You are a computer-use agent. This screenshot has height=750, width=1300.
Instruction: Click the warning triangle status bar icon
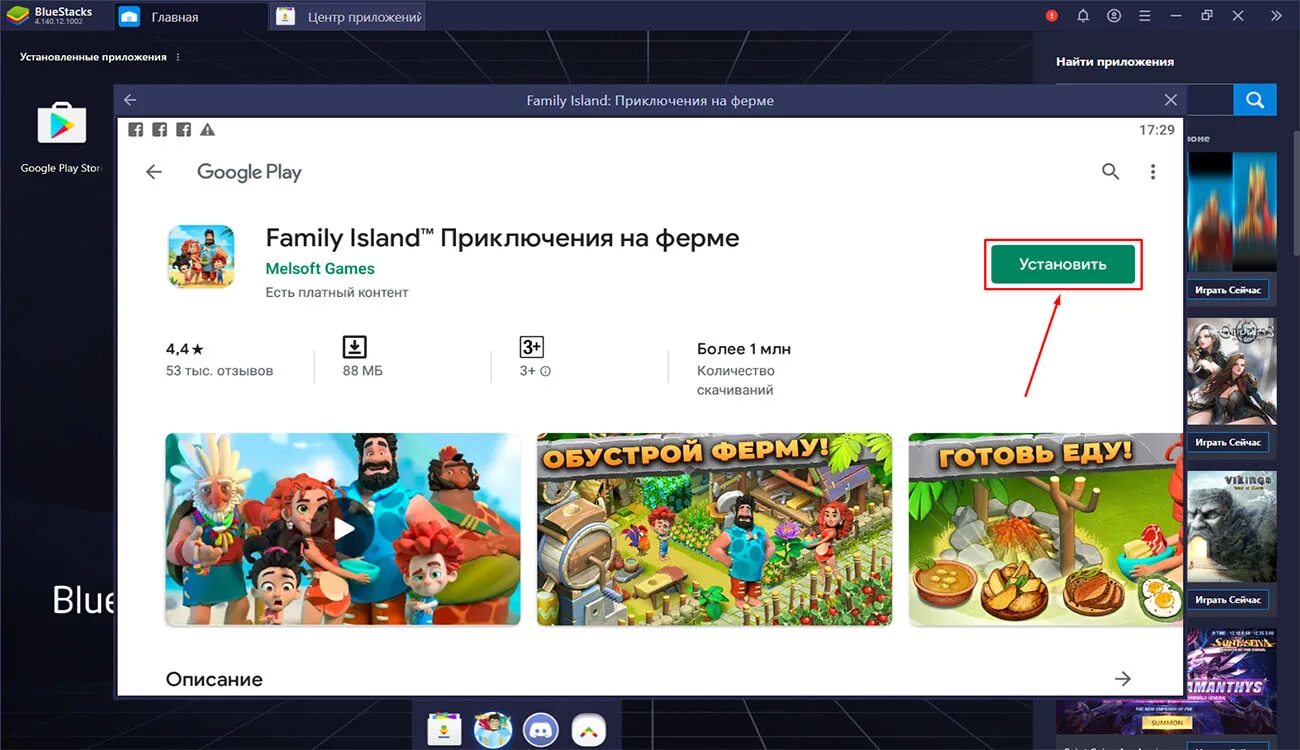207,130
